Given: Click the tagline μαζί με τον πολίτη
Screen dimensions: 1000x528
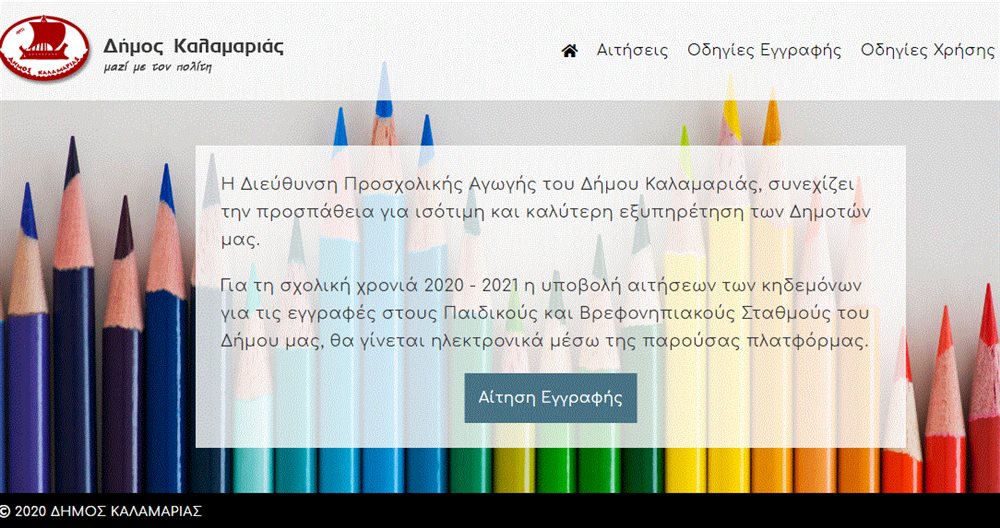Looking at the screenshot, I should coord(158,69).
